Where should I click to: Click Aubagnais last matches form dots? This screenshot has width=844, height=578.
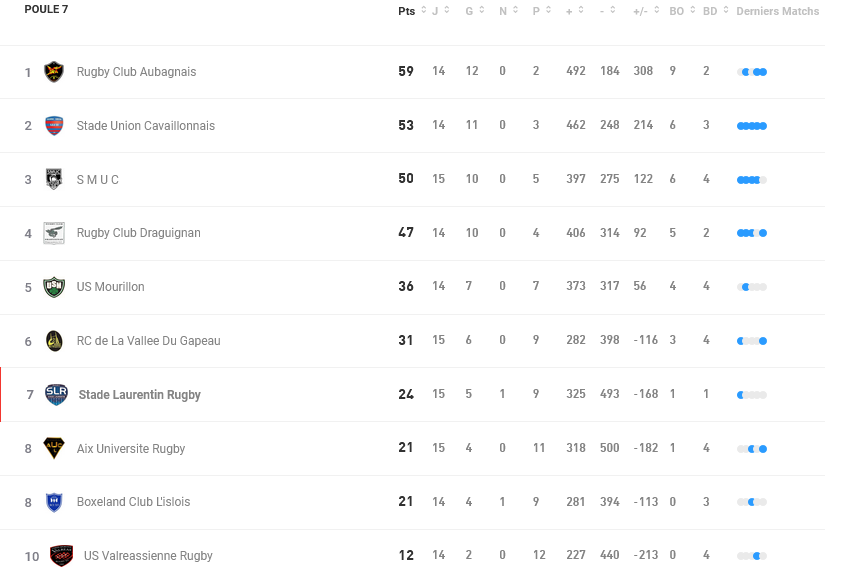[x=752, y=72]
